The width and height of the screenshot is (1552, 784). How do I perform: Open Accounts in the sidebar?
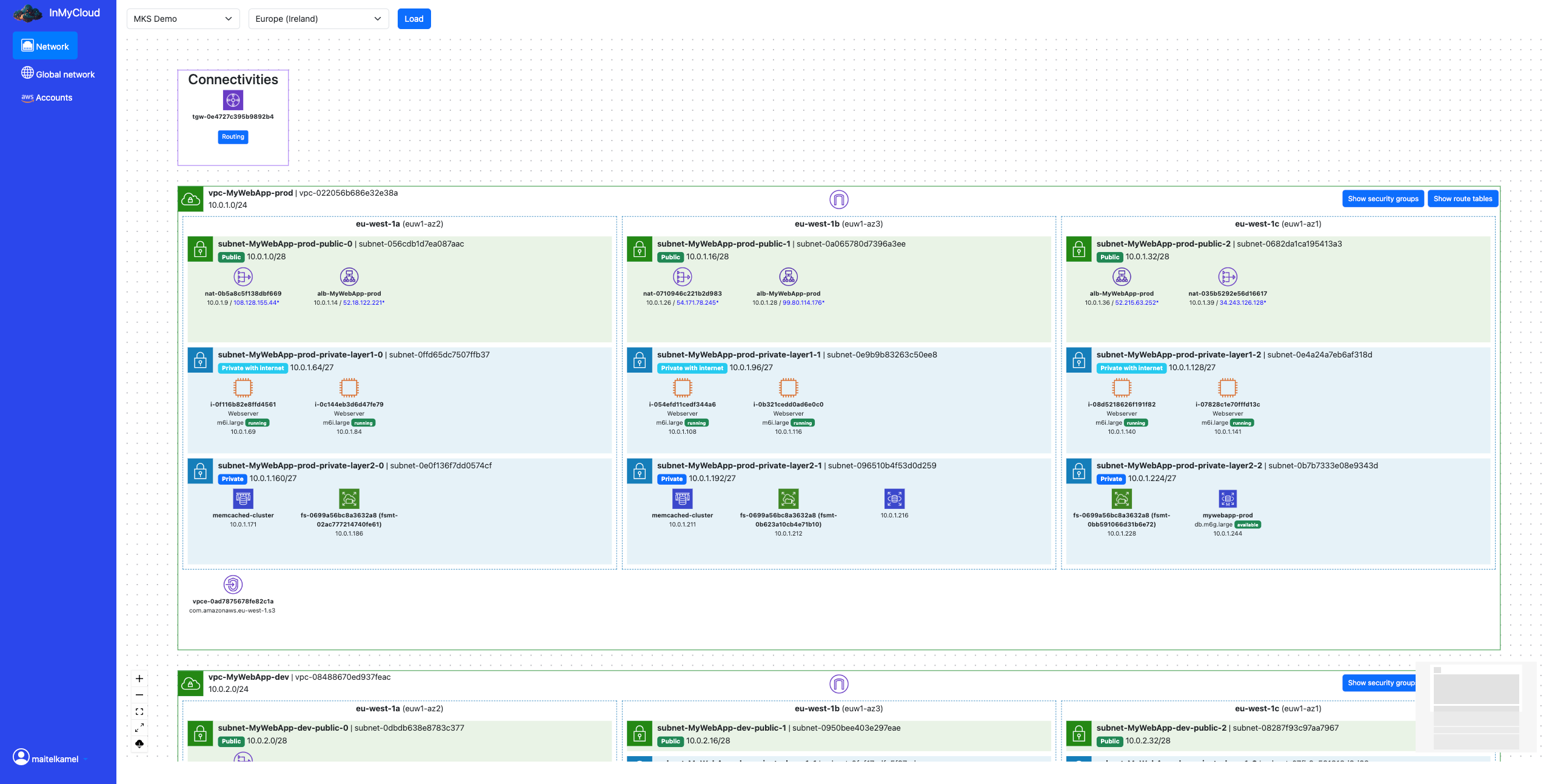(x=47, y=98)
